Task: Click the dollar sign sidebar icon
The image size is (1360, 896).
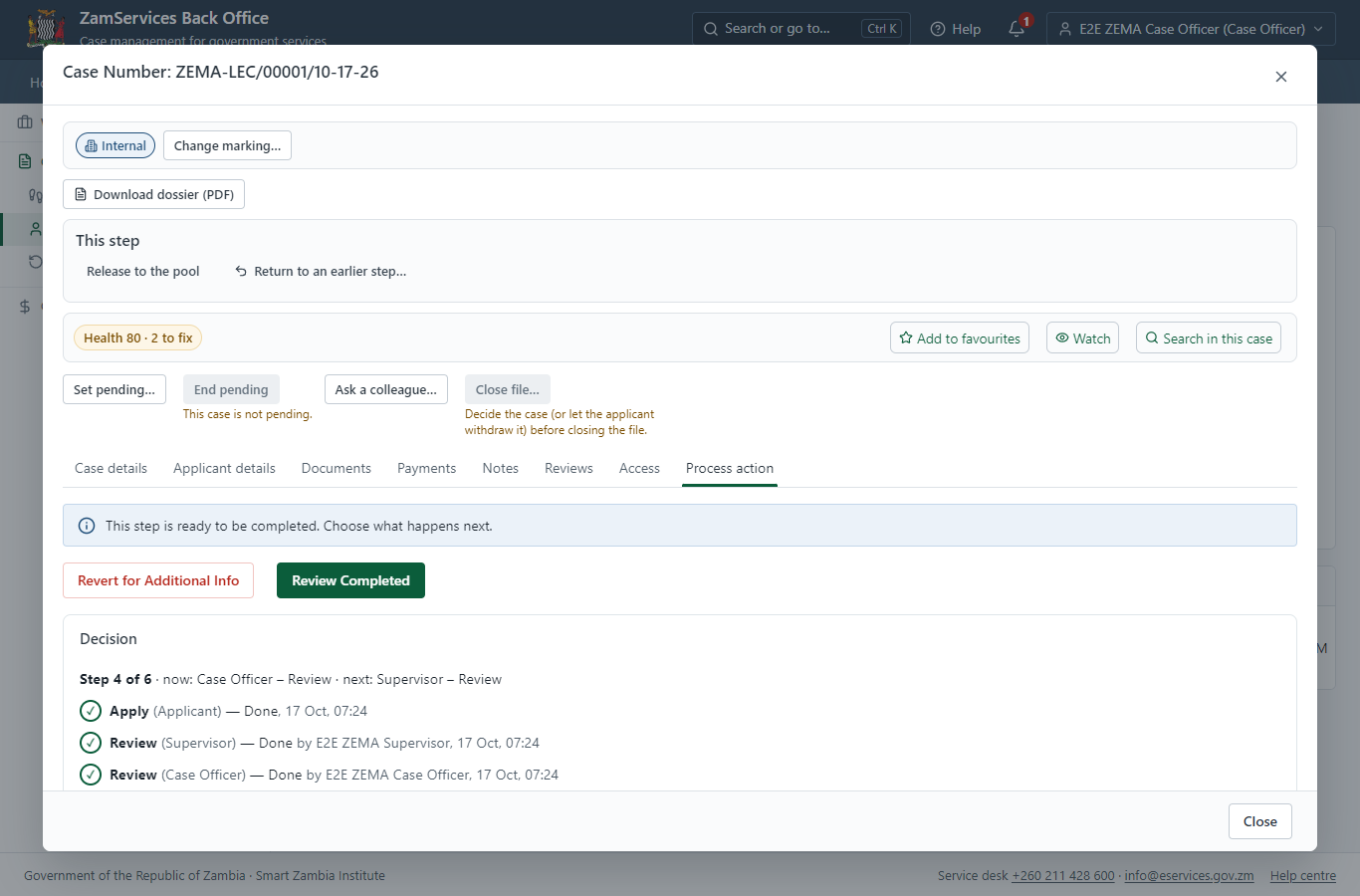Action: pyautogui.click(x=25, y=307)
